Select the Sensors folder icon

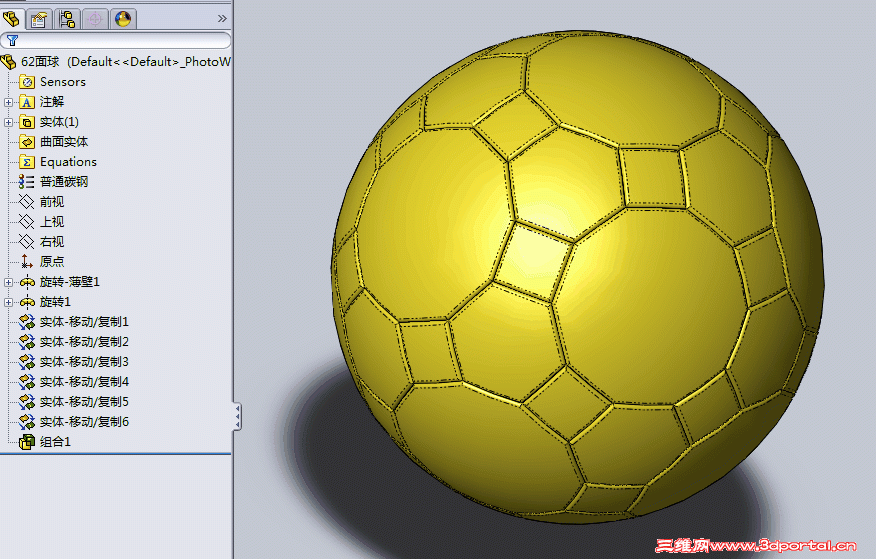(27, 82)
